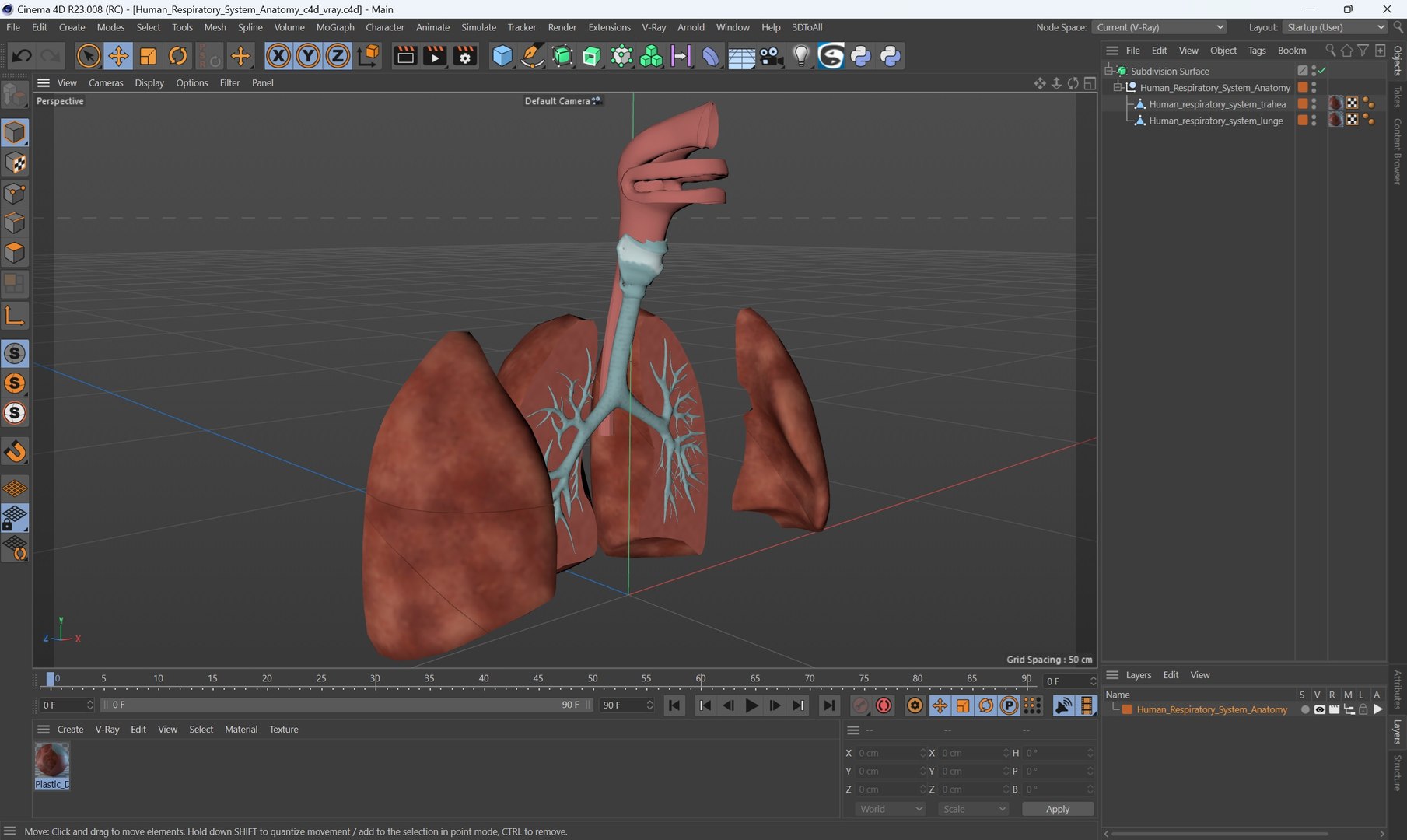Select the Rotate tool in top toolbar
Image resolution: width=1407 pixels, height=840 pixels.
point(178,56)
